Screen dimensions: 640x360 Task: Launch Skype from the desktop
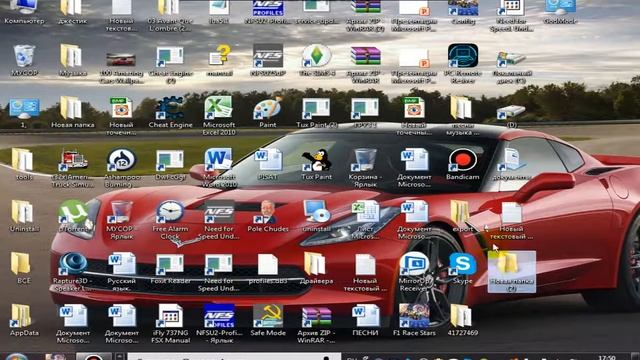[462, 268]
